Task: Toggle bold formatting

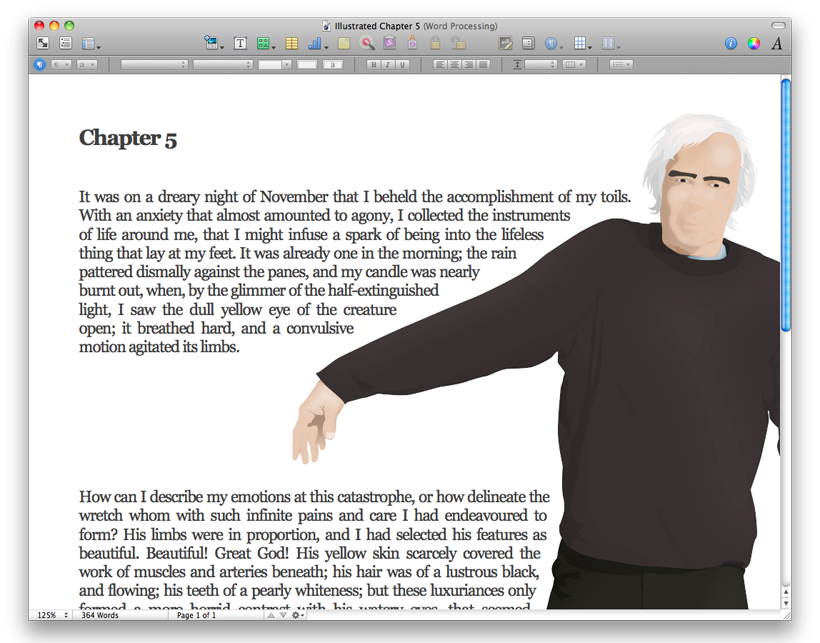Action: point(373,64)
